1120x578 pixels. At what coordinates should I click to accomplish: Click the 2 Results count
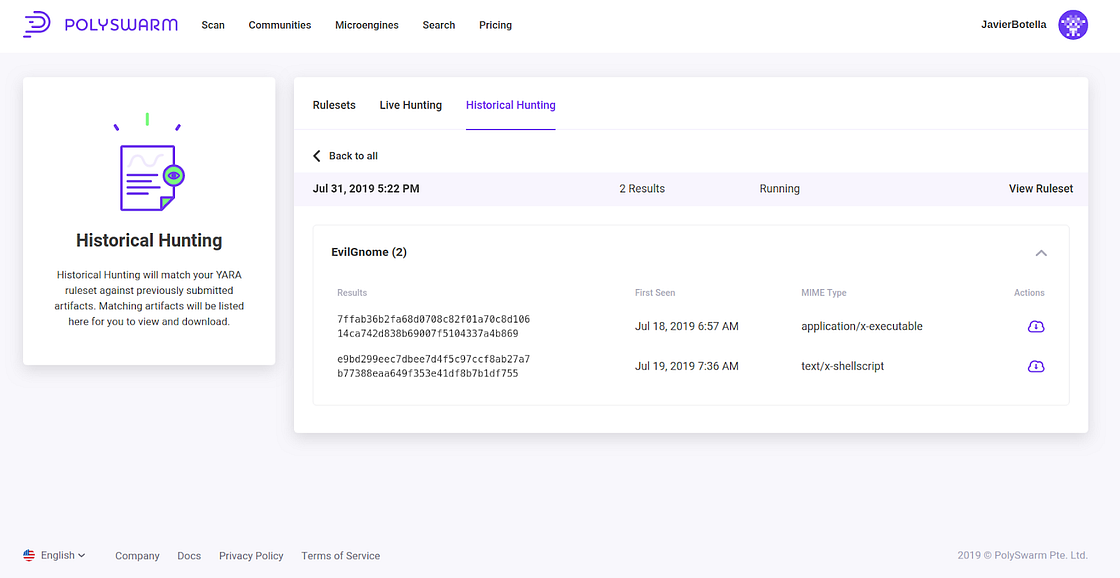point(642,189)
